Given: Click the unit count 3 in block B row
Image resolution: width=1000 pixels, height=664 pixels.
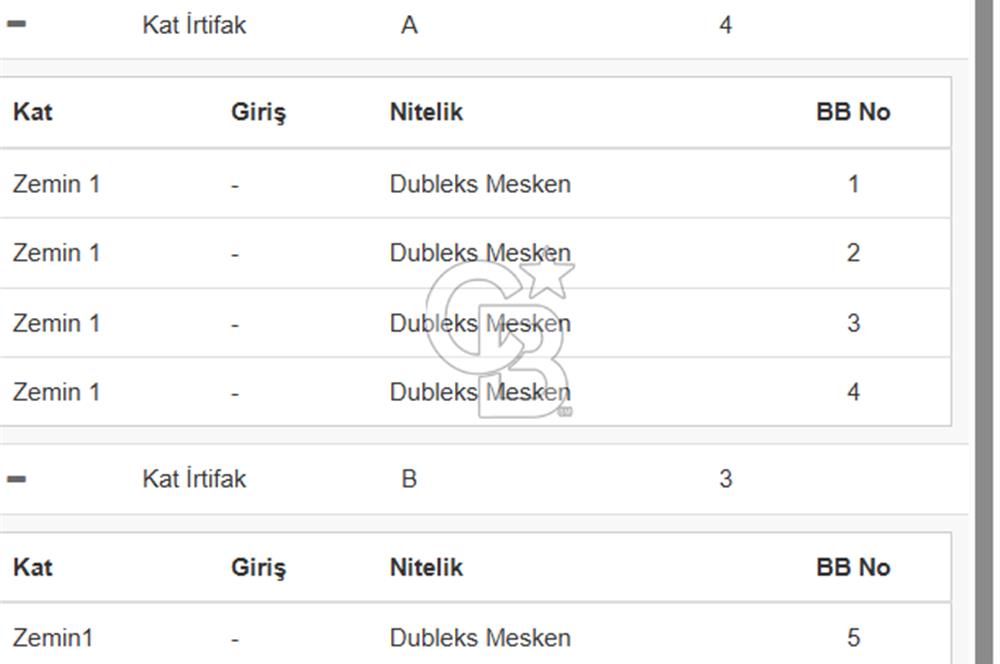Looking at the screenshot, I should [726, 479].
